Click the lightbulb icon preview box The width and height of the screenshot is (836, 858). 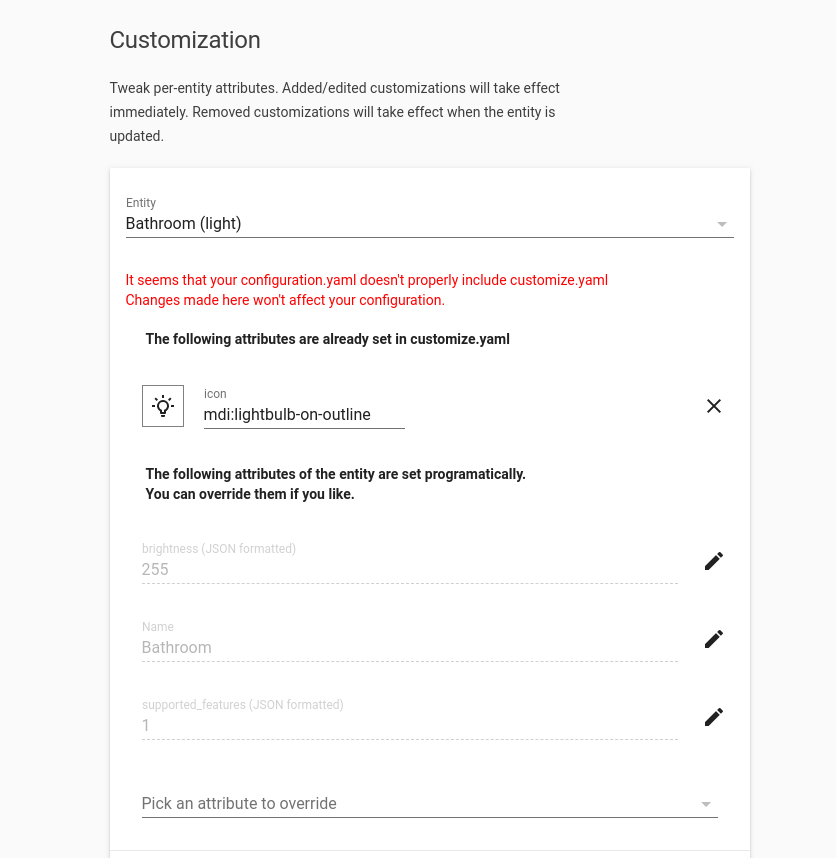coord(163,406)
